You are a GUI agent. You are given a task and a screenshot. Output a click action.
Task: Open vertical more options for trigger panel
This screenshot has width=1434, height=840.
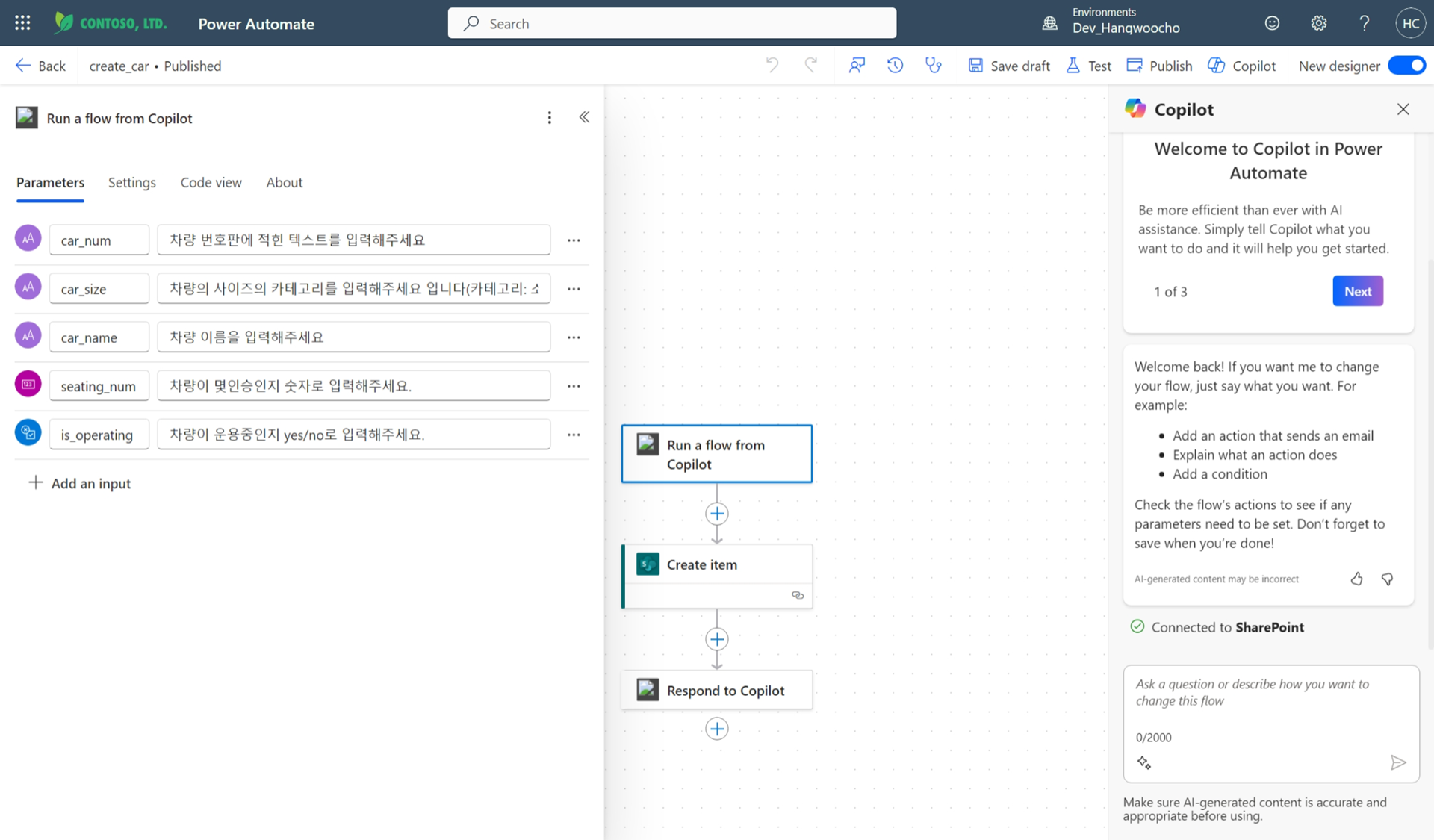(549, 118)
